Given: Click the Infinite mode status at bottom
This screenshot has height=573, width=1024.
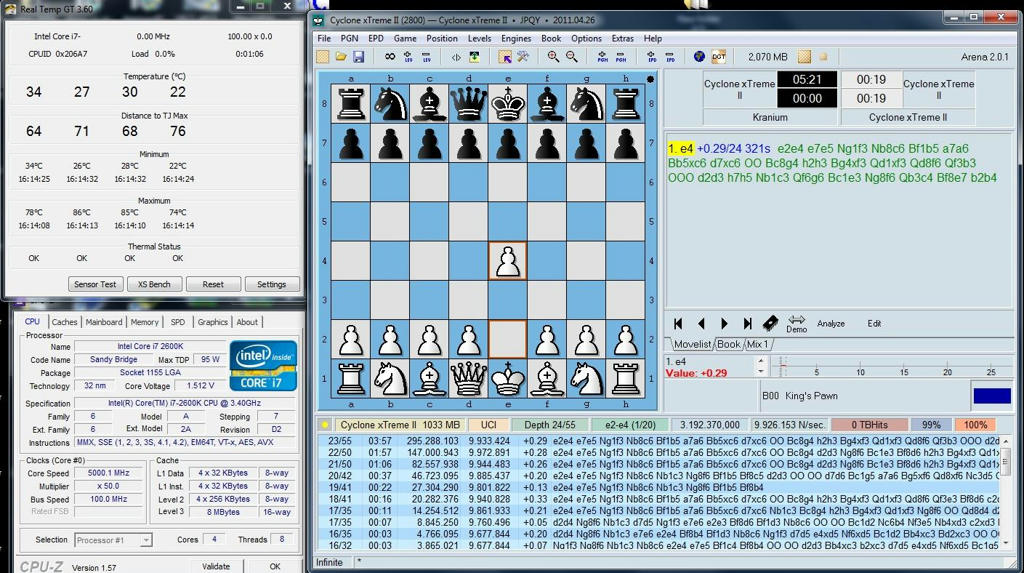Looking at the screenshot, I should pos(329,563).
